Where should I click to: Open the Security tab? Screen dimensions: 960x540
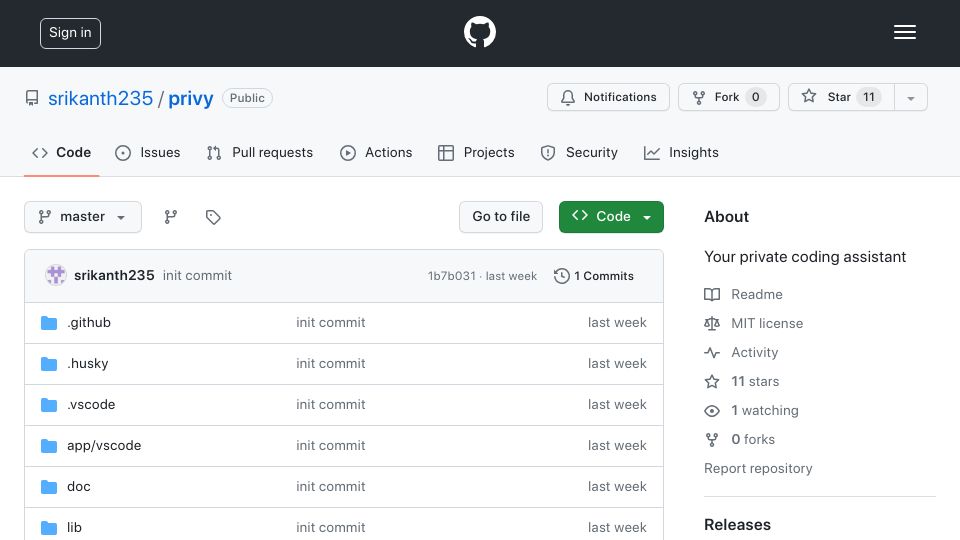[579, 152]
